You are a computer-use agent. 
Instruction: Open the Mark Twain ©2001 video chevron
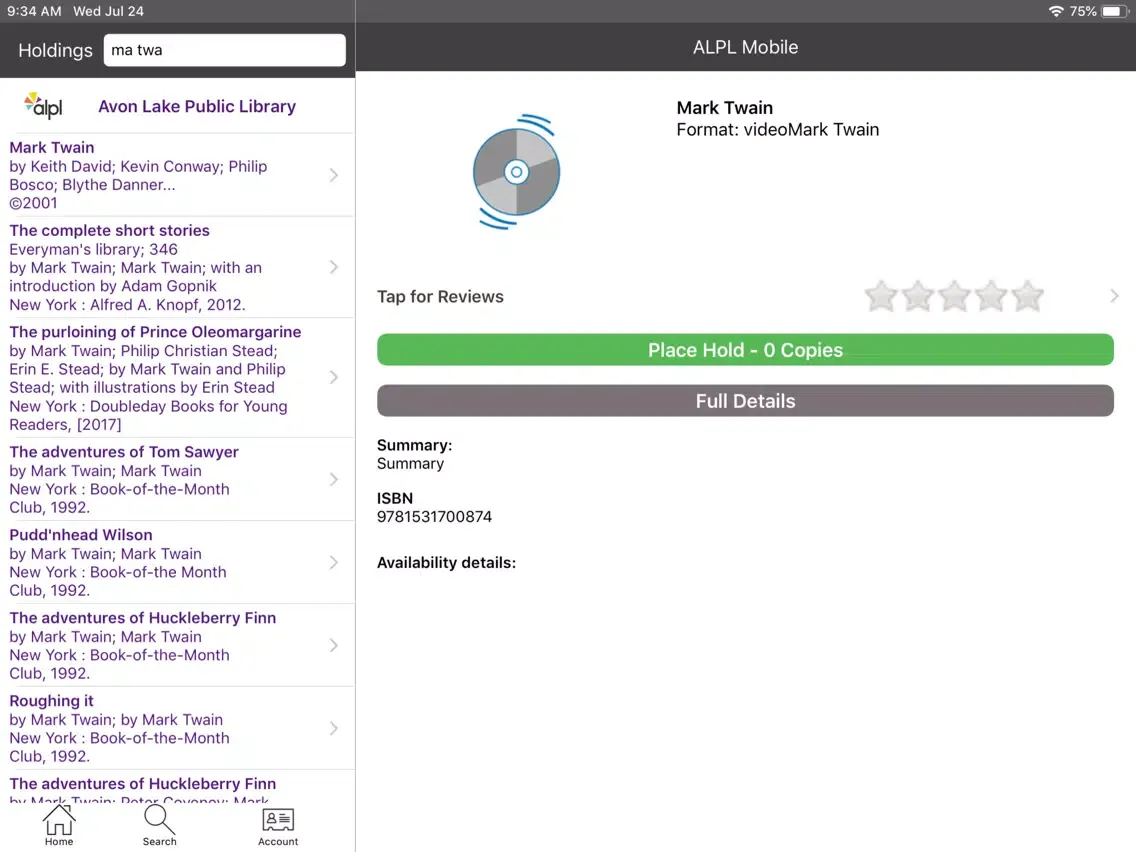(334, 175)
